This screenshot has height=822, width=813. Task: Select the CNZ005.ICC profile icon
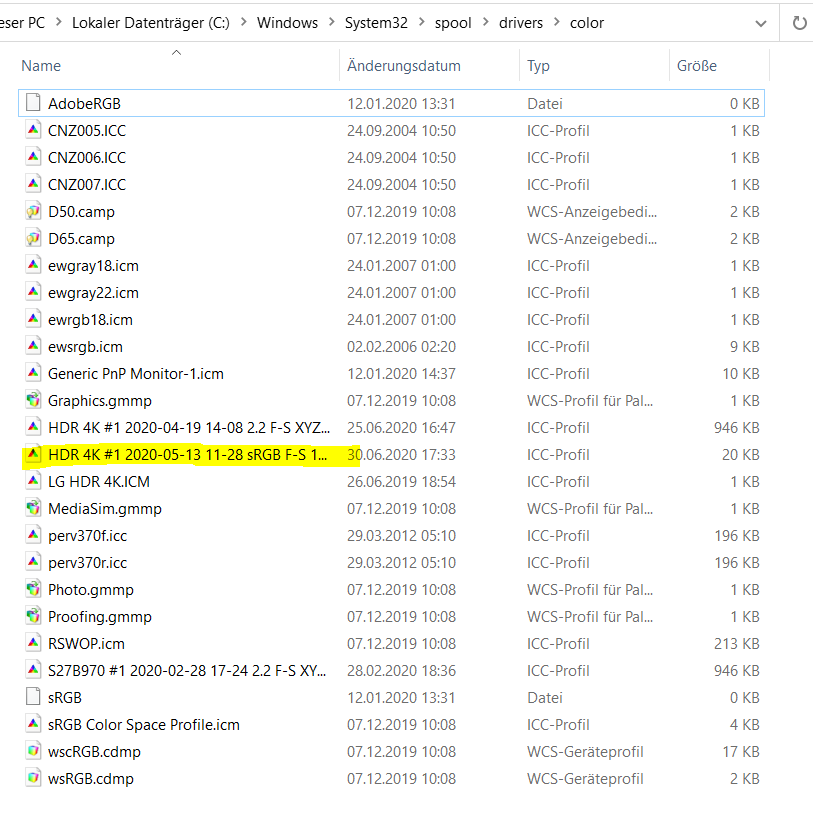pyautogui.click(x=32, y=130)
